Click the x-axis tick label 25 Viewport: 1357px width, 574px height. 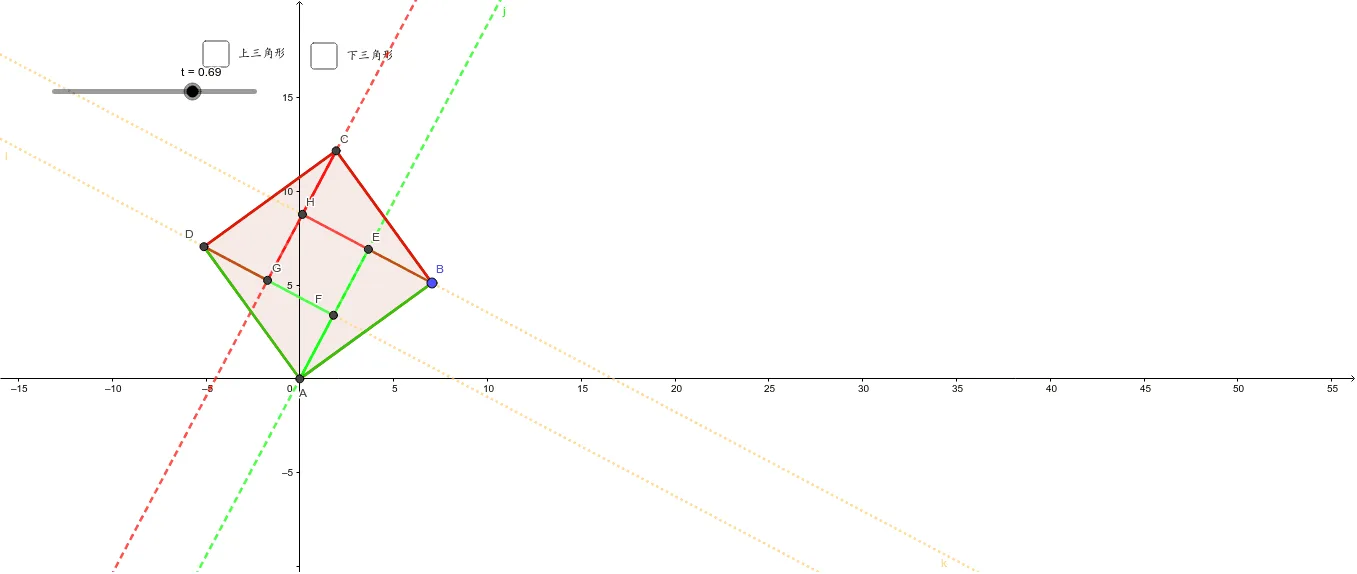pos(769,388)
